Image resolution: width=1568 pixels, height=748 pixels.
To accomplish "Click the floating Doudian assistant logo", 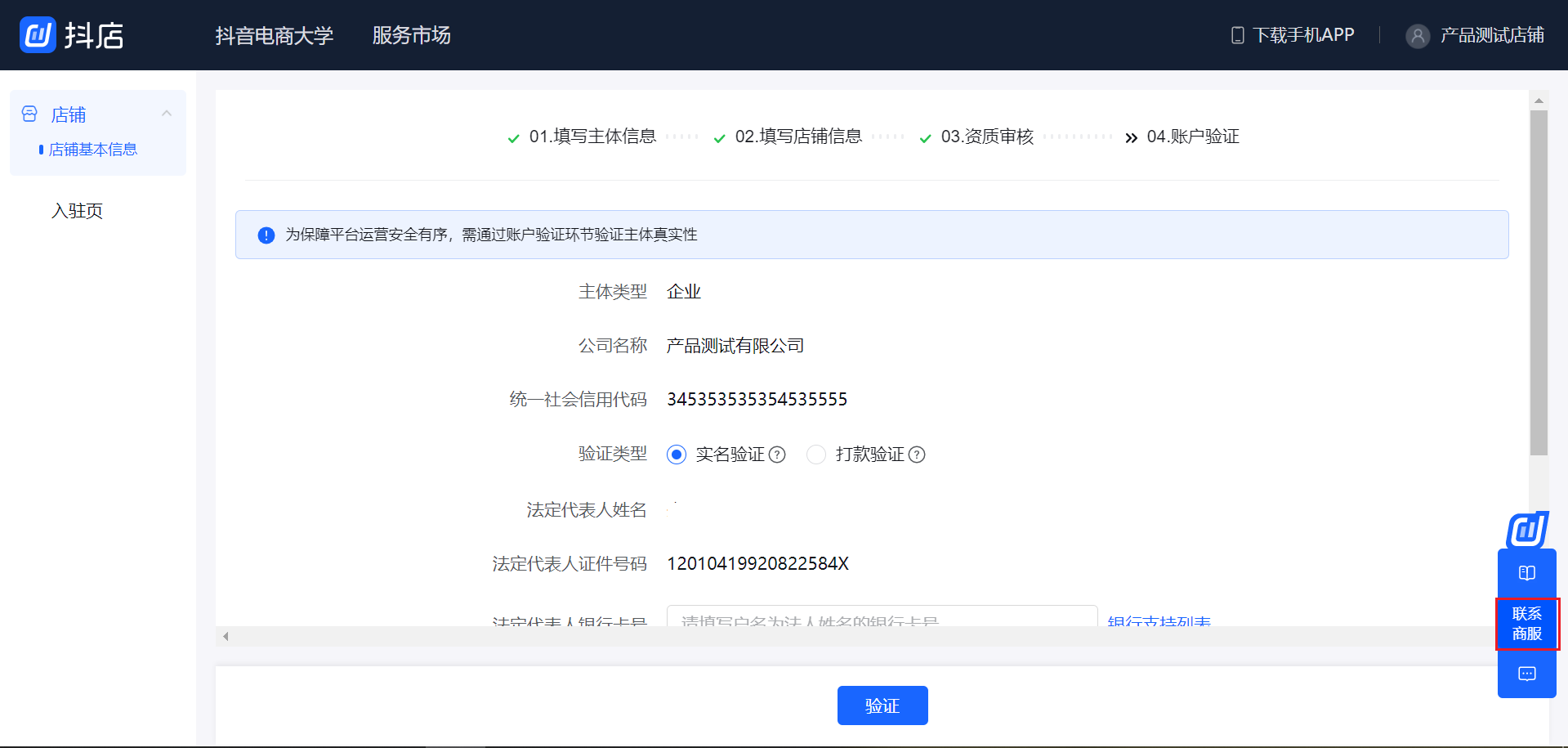I will point(1527,530).
